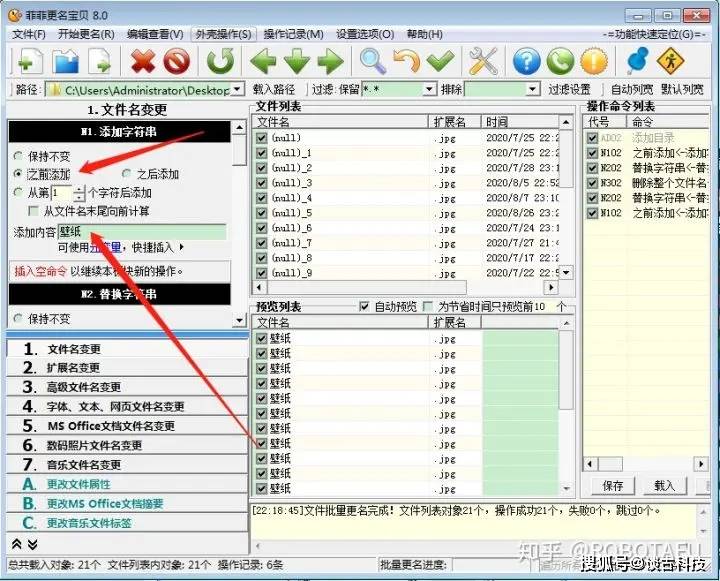
Task: Click the 插入空命令 link text
Action: tap(40, 271)
